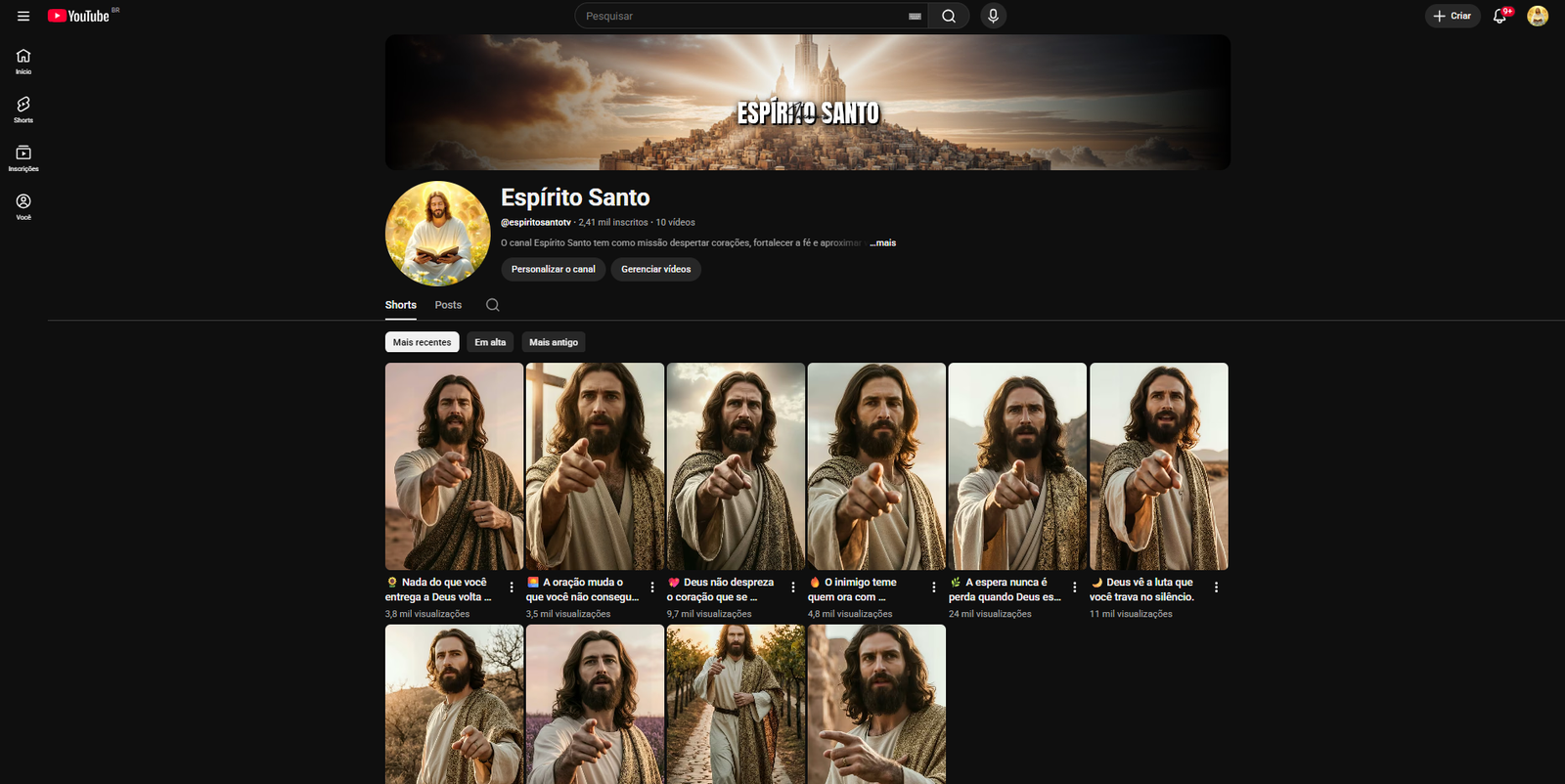The height and width of the screenshot is (784, 1565).
Task: Open options menu for 'Deus vê a luta' short
Action: [x=1216, y=588]
